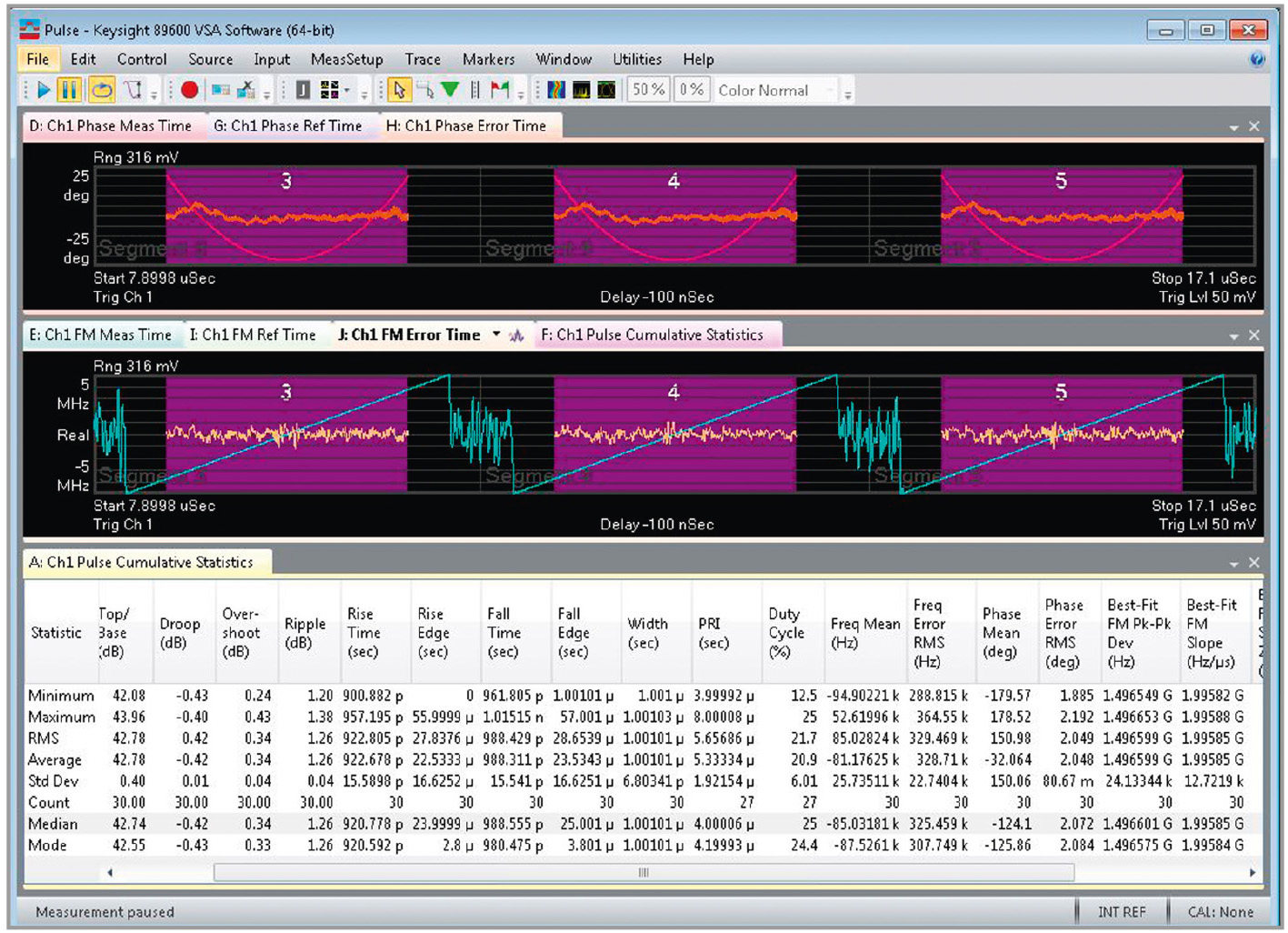Open dropdown arrow on FM Error Time tab

[x=496, y=335]
